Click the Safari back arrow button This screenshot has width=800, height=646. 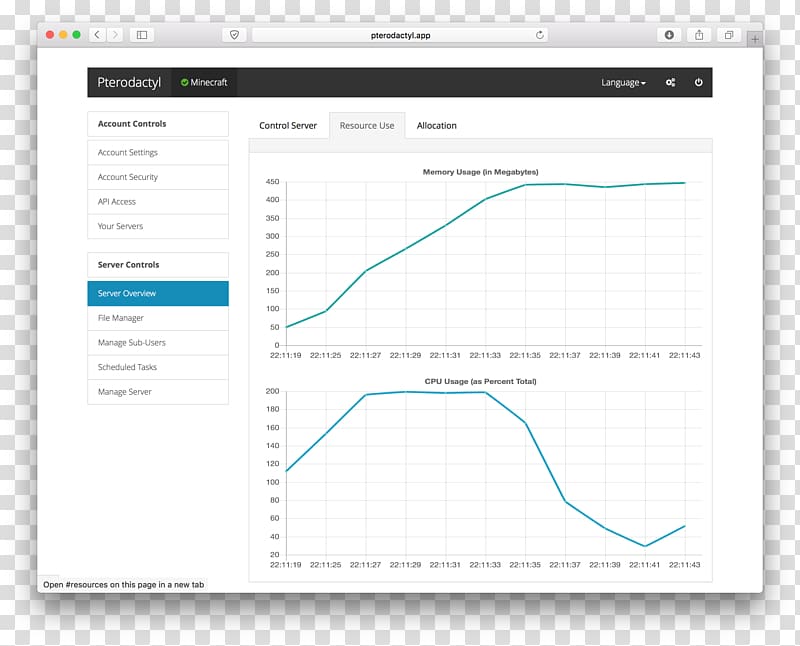pyautogui.click(x=97, y=35)
